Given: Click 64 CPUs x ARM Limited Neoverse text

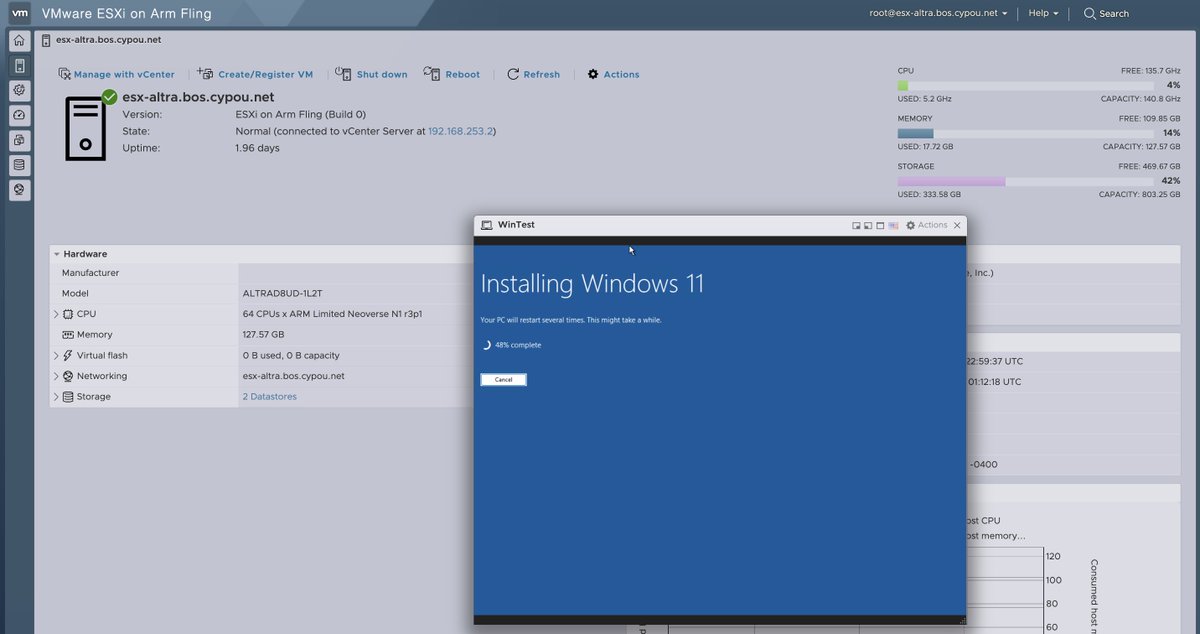Looking at the screenshot, I should [332, 314].
